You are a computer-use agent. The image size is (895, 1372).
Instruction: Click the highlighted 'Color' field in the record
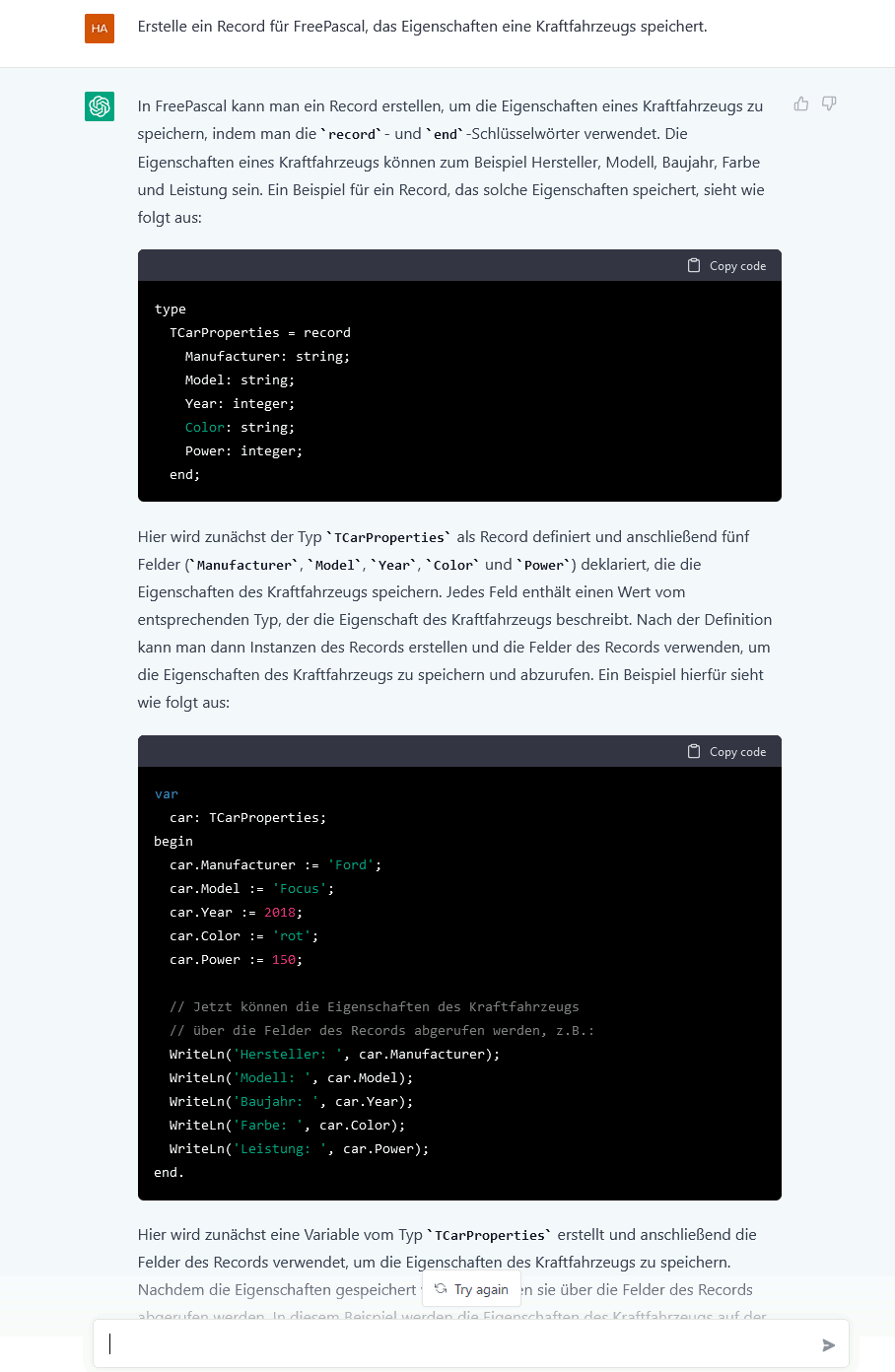pyautogui.click(x=205, y=427)
